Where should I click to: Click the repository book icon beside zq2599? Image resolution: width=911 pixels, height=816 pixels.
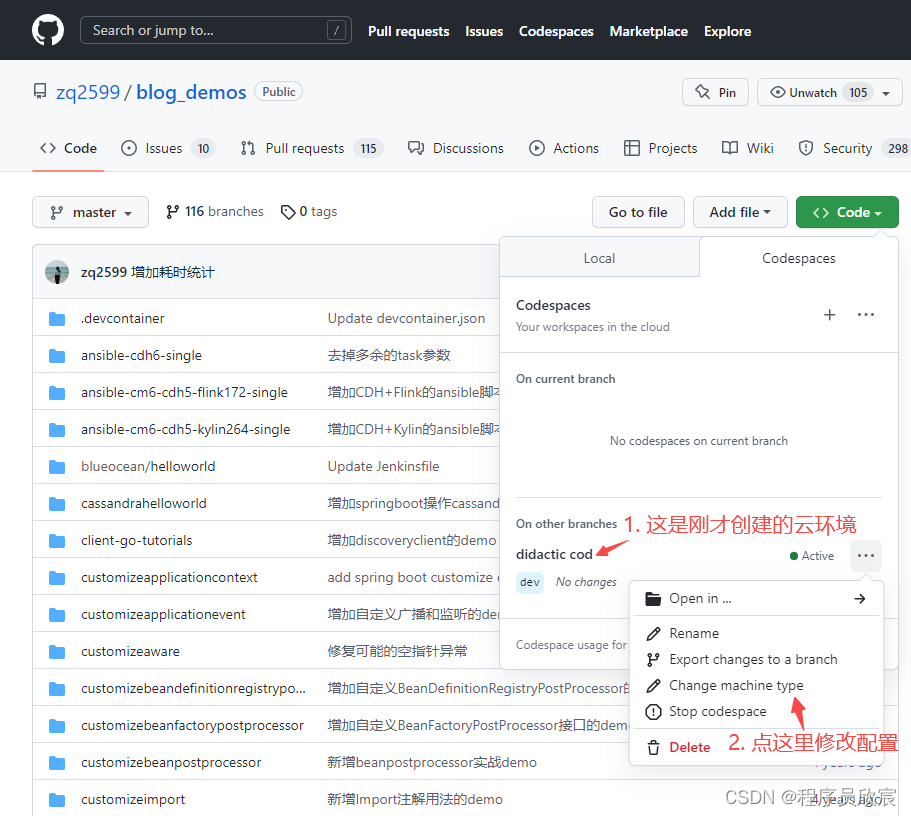pos(40,91)
